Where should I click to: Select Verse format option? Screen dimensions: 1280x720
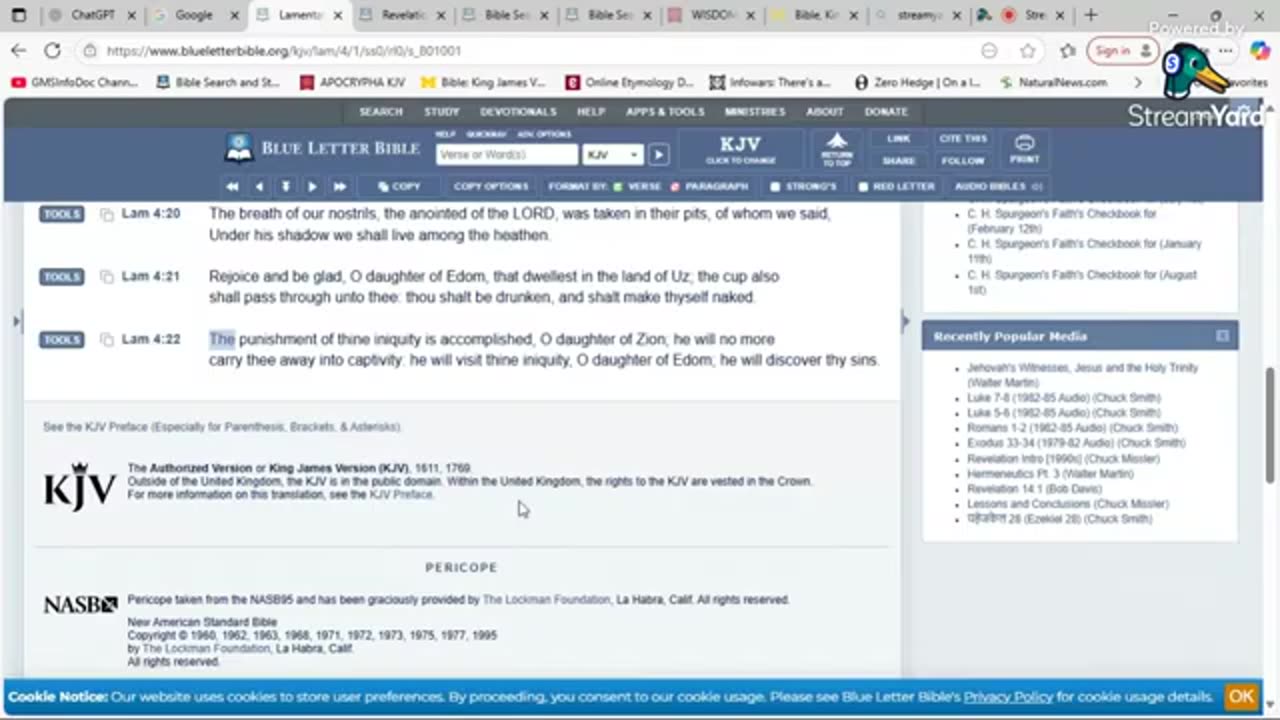636,186
